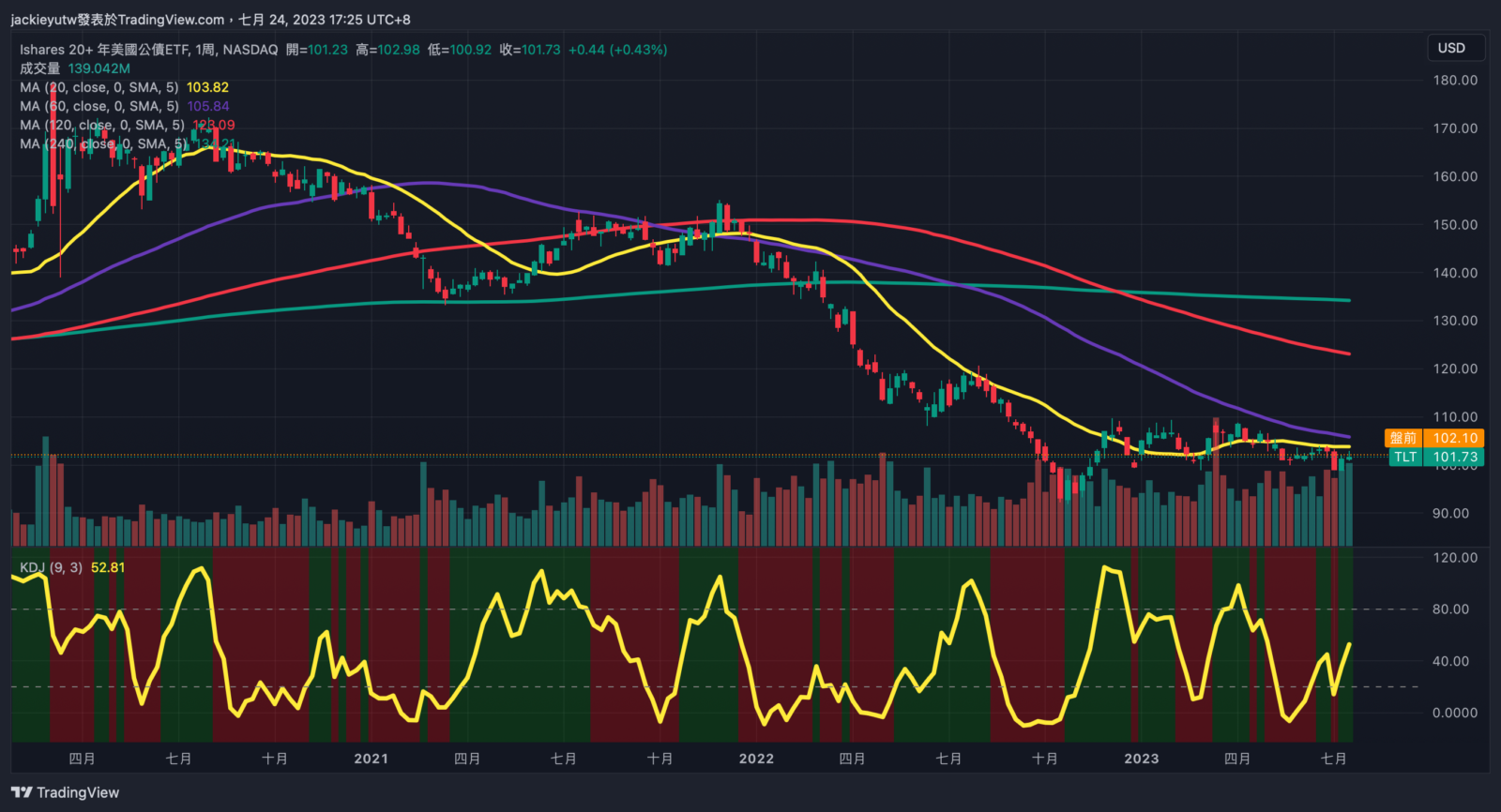This screenshot has height=812, width=1501.
Task: Click the 180.00 price scale label
Action: click(x=1455, y=81)
